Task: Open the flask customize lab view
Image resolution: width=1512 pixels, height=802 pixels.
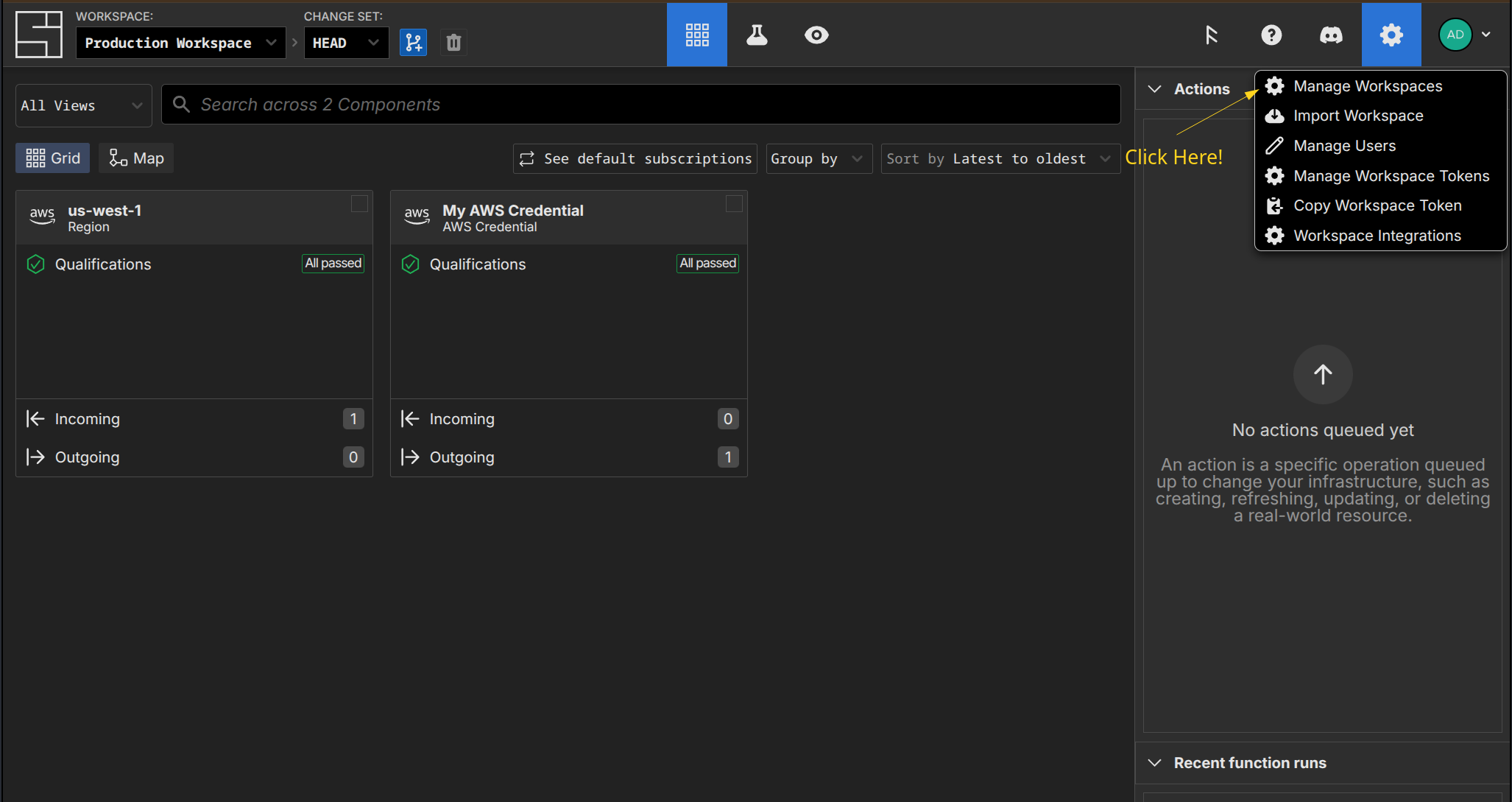Action: point(757,35)
